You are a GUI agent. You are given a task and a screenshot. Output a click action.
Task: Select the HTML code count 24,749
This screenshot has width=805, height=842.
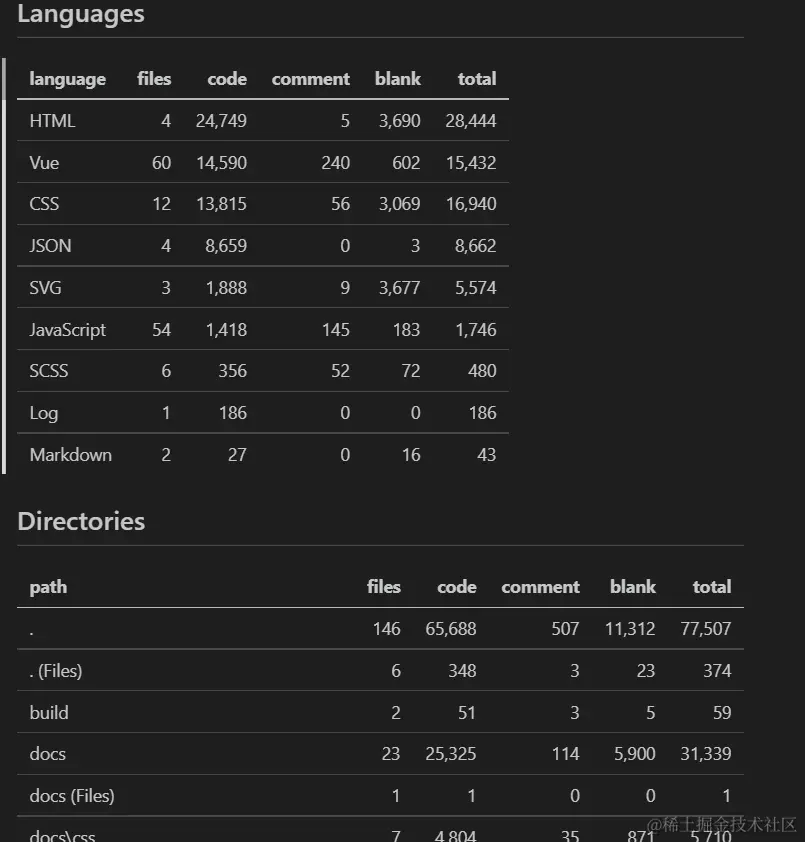click(x=221, y=121)
